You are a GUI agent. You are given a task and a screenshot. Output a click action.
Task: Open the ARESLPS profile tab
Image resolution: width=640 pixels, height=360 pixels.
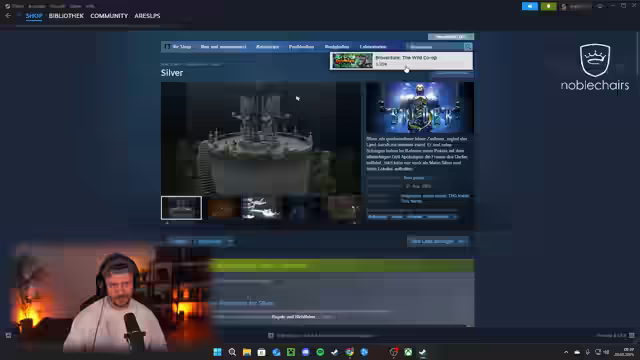coord(147,16)
